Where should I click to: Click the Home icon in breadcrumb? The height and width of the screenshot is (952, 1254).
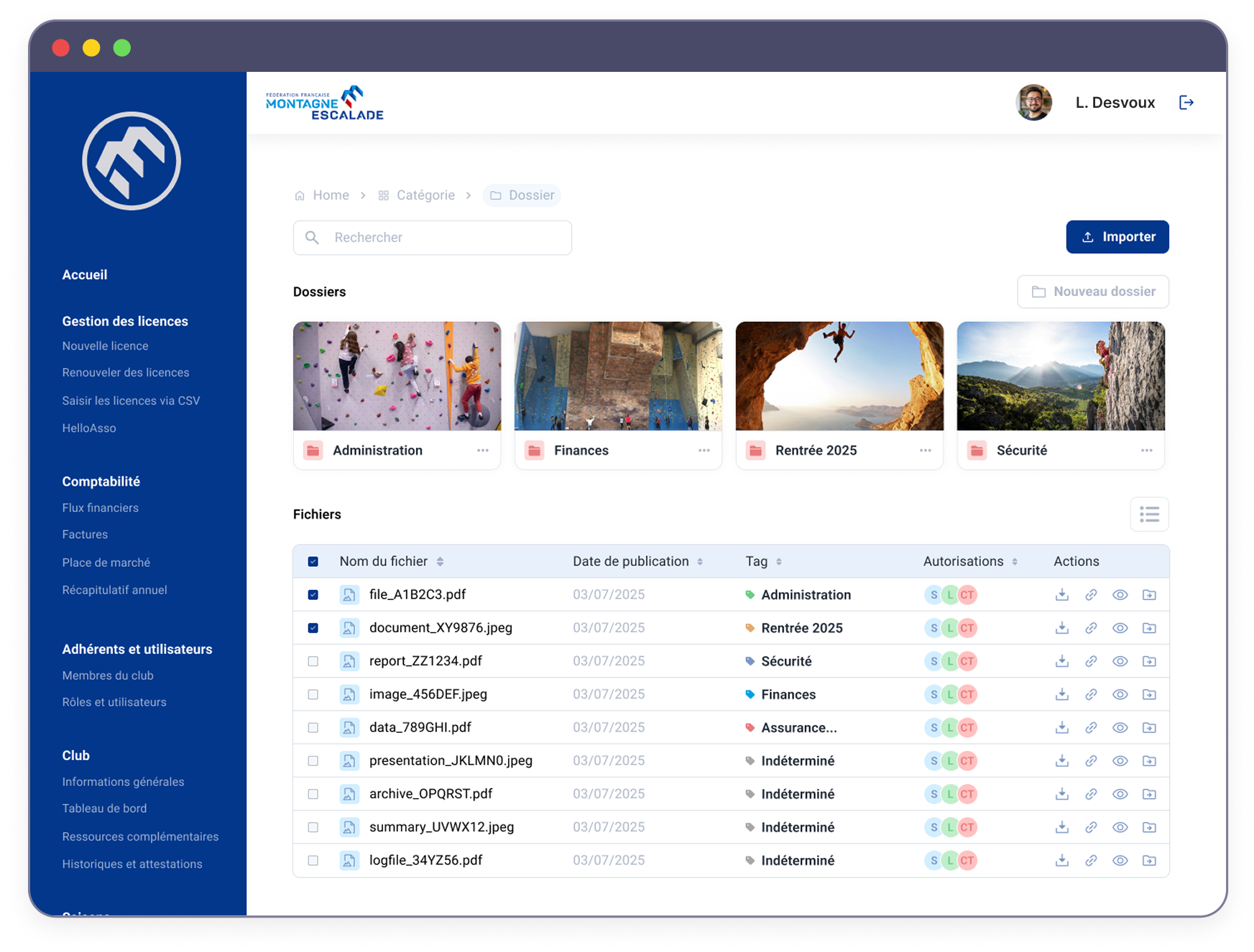[300, 195]
